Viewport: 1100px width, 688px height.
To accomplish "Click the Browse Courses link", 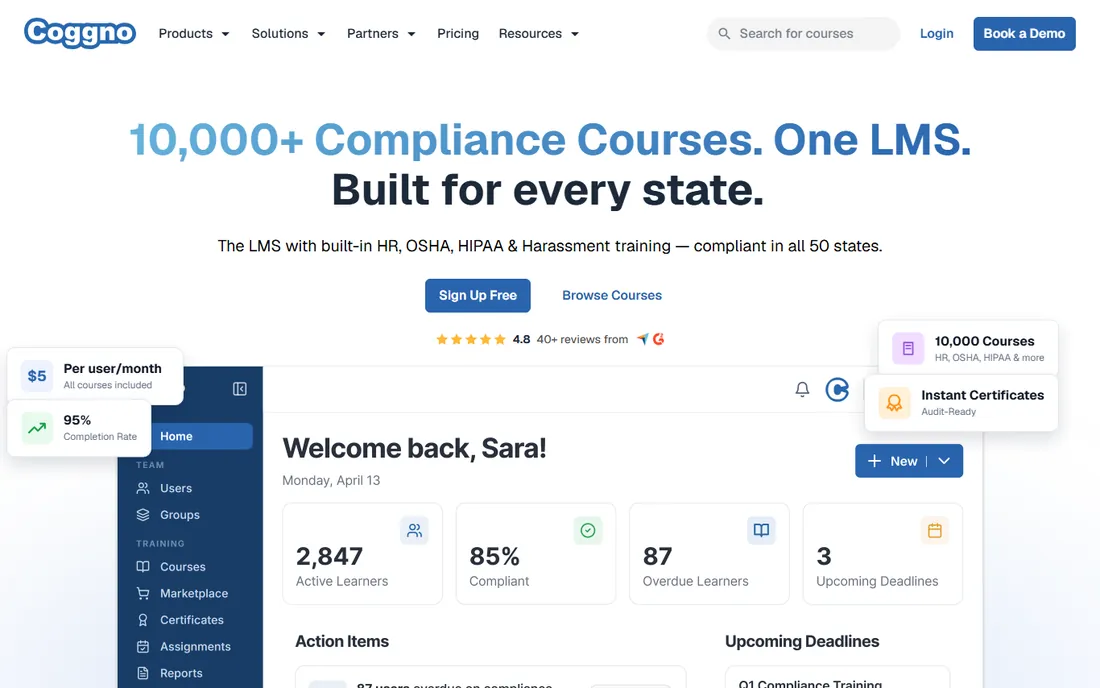I will pos(612,295).
